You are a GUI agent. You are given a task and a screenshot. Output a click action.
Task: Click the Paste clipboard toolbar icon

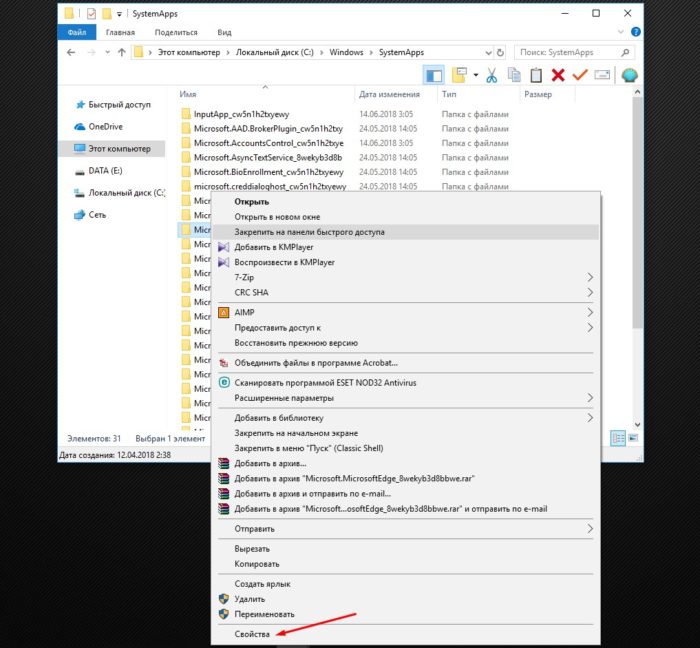click(x=536, y=75)
